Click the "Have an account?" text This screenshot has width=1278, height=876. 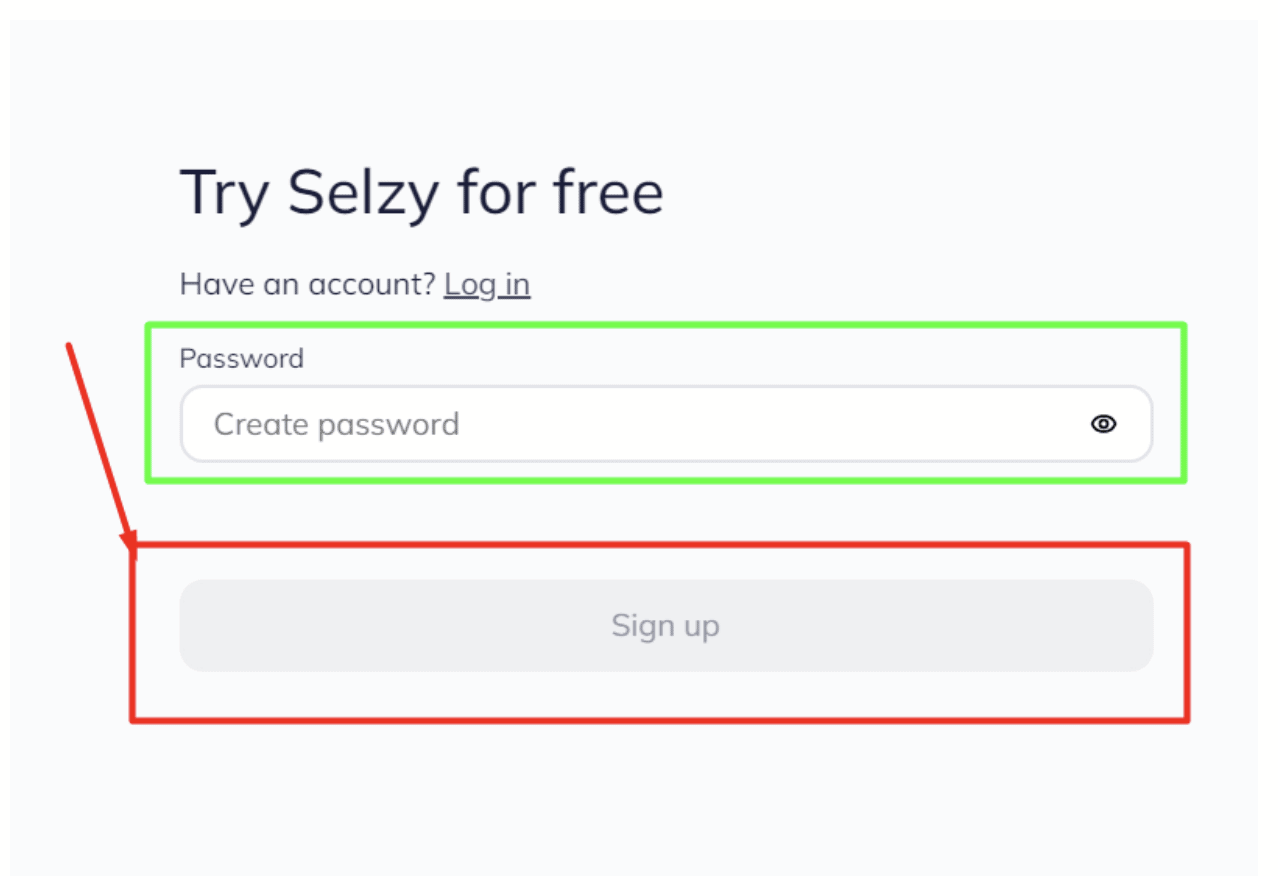[x=308, y=285]
